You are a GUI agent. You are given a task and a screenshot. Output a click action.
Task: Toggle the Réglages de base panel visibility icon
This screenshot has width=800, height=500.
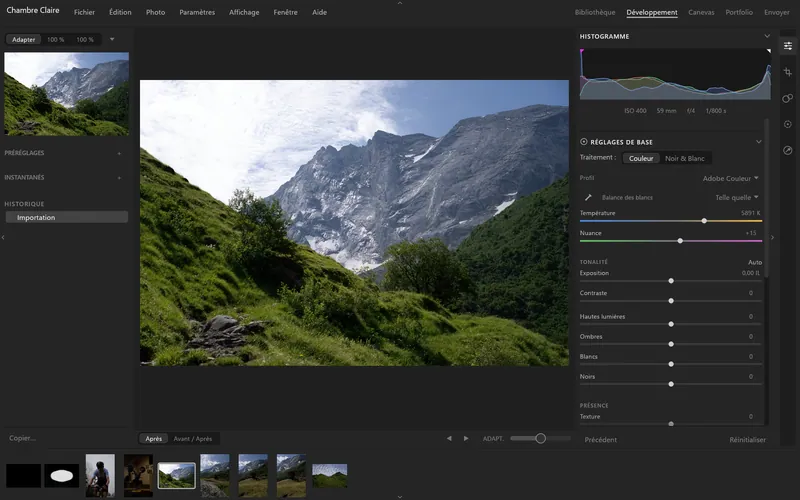tap(584, 142)
